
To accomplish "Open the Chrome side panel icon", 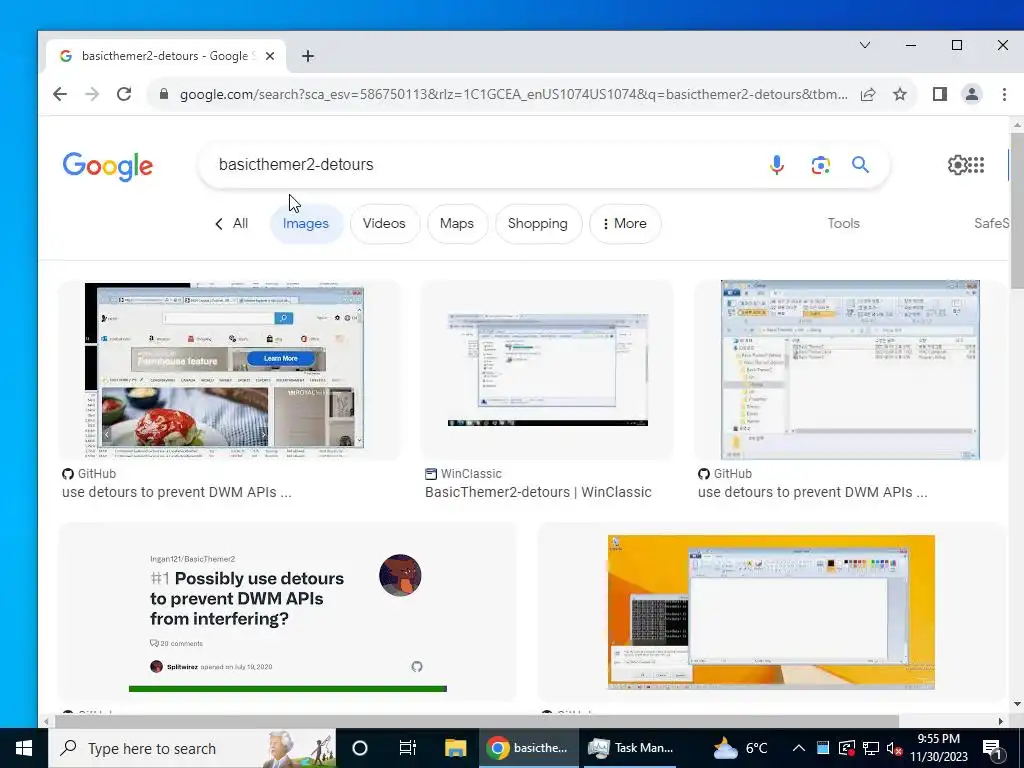I will (x=940, y=94).
